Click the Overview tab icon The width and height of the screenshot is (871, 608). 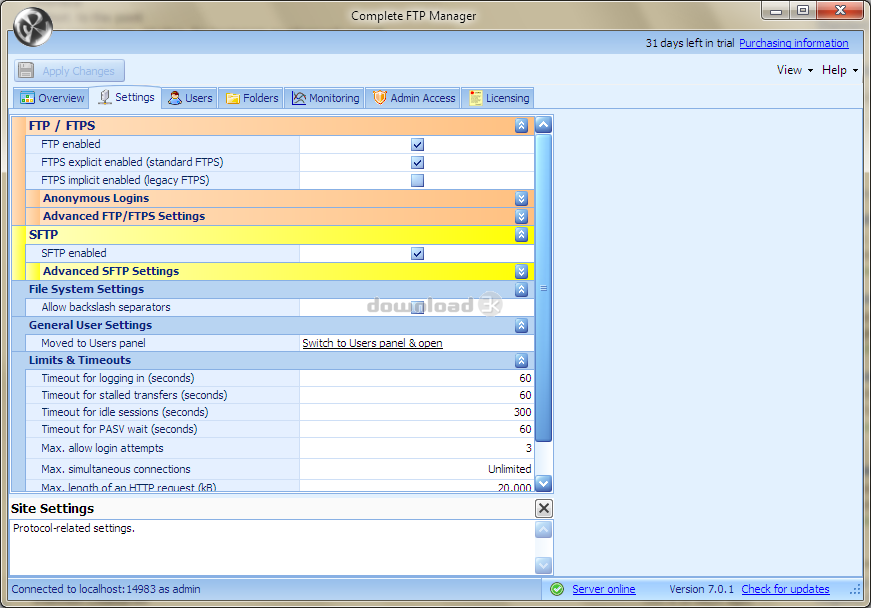[x=27, y=98]
